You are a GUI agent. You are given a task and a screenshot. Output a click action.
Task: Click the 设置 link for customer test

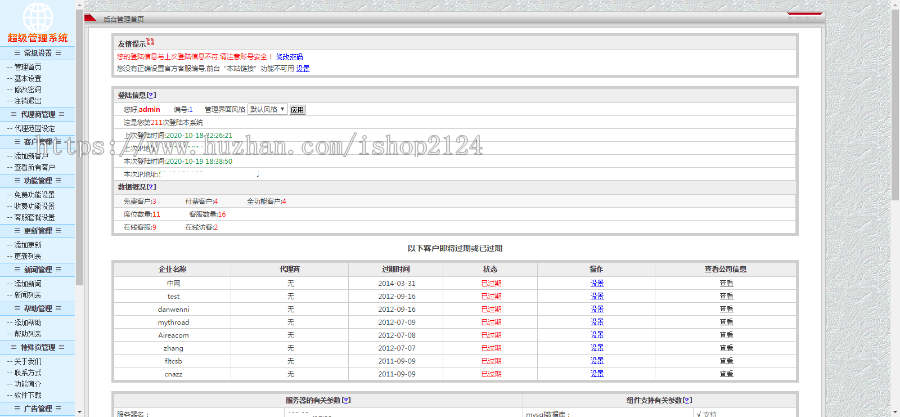click(x=596, y=297)
